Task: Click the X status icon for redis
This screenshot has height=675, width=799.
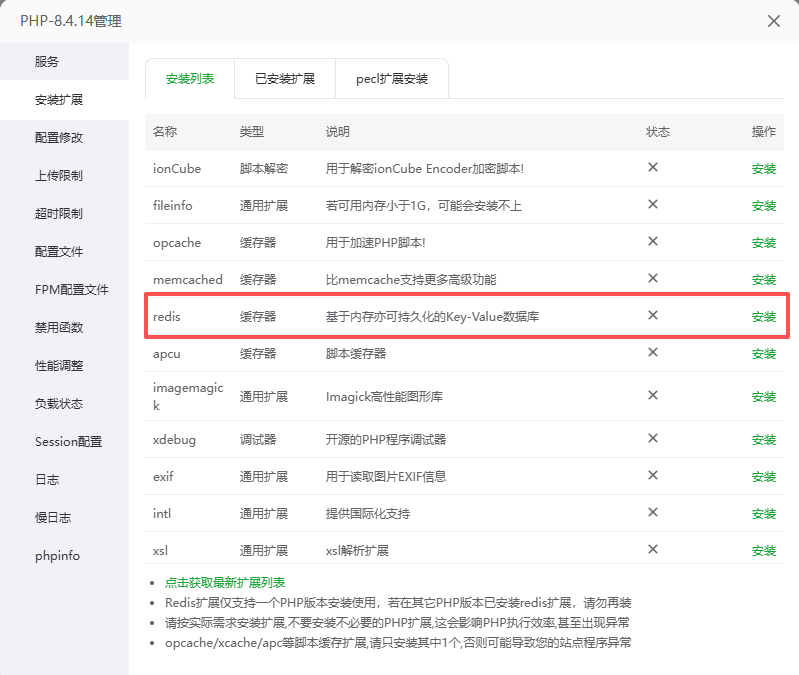Action: pyautogui.click(x=653, y=315)
